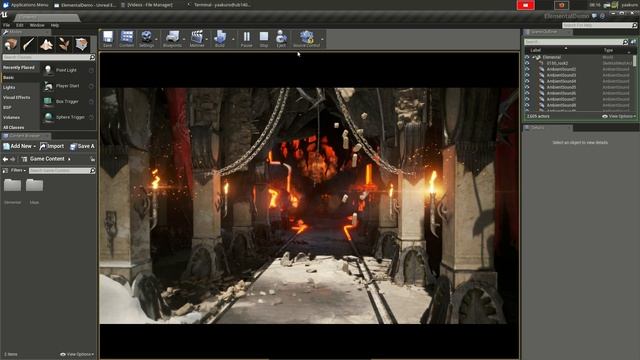Open the Edit menu

click(x=20, y=25)
